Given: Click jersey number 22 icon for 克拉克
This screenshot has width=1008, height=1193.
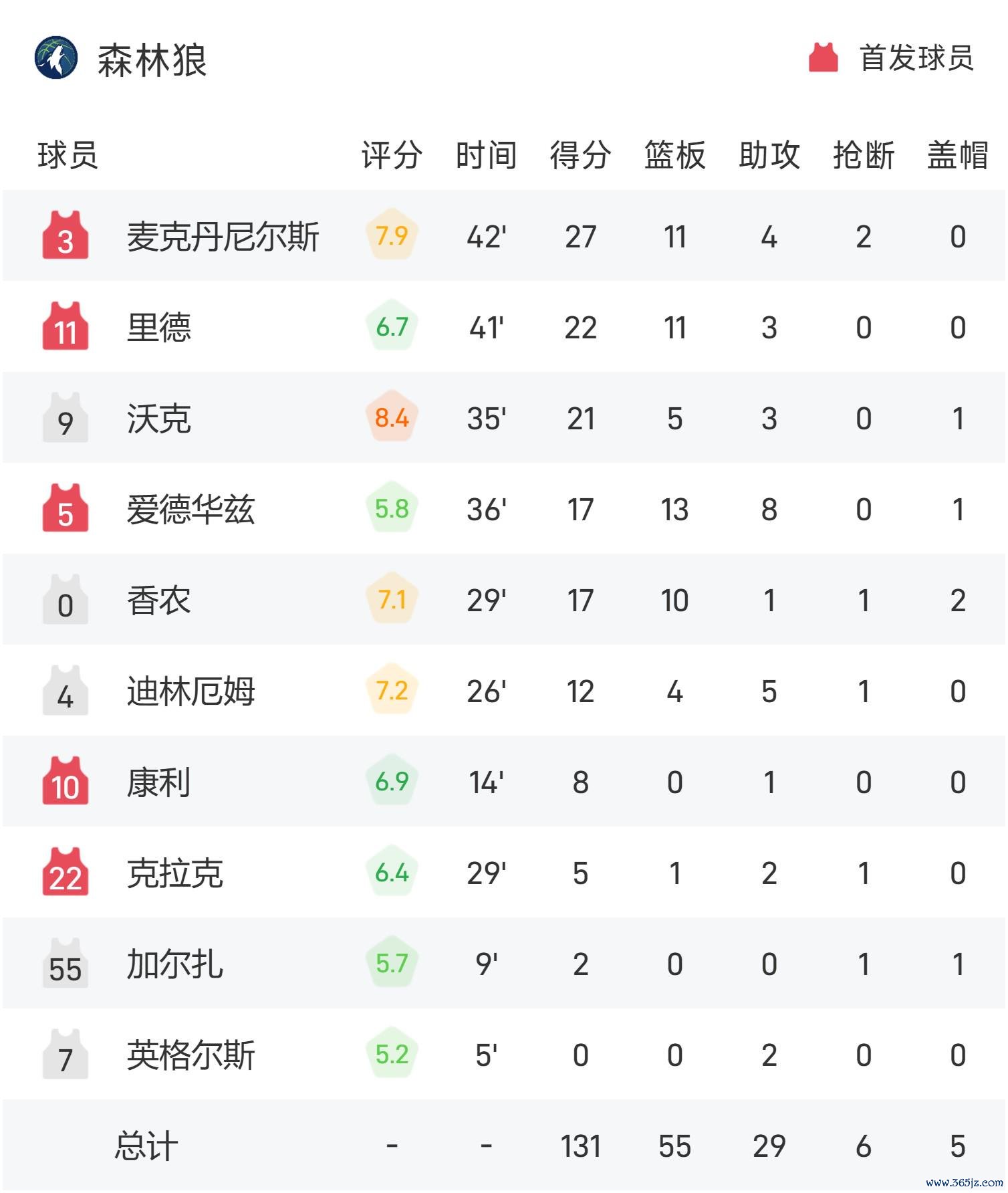Looking at the screenshot, I should tap(66, 871).
